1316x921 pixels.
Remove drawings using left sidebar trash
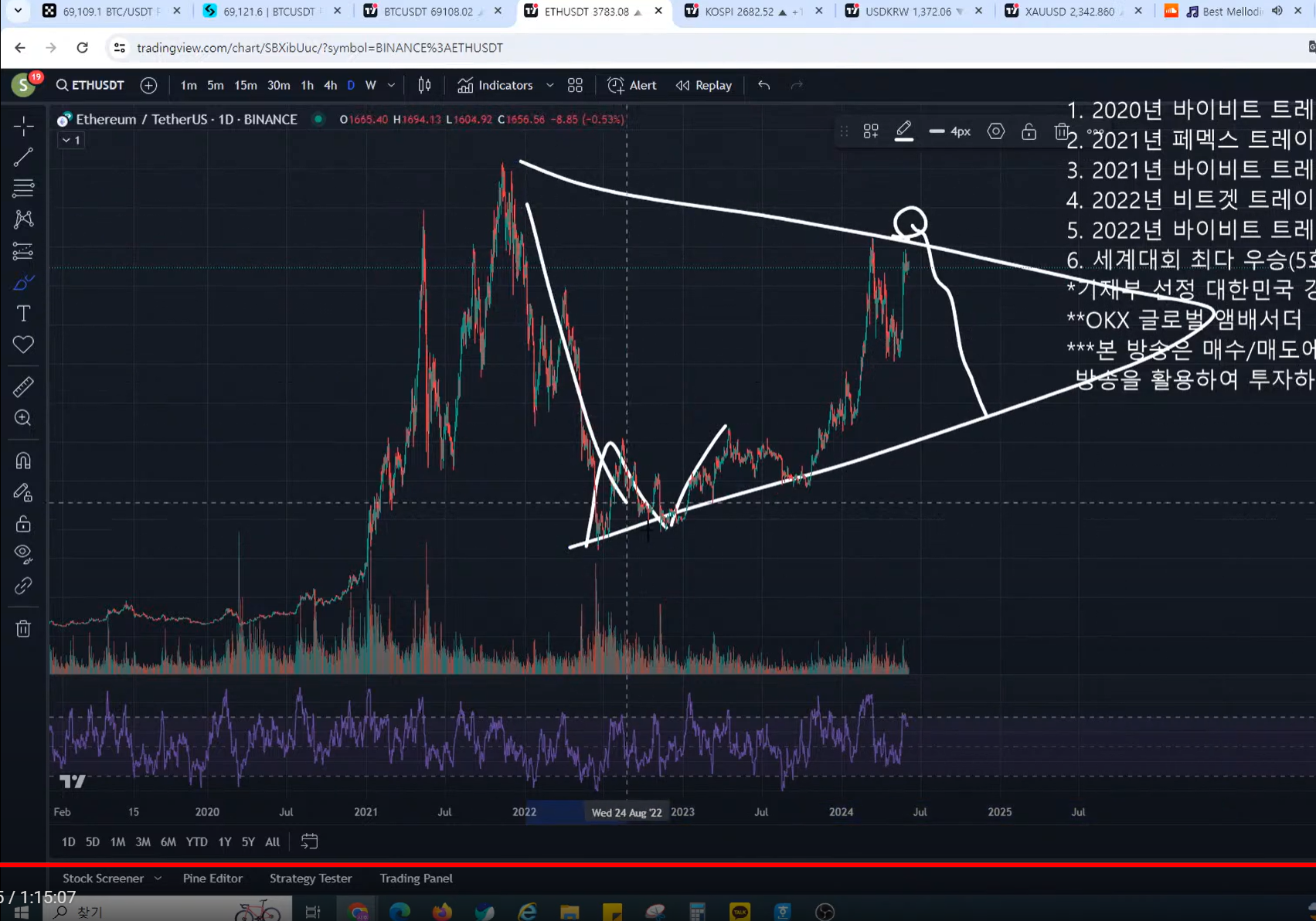click(x=23, y=628)
